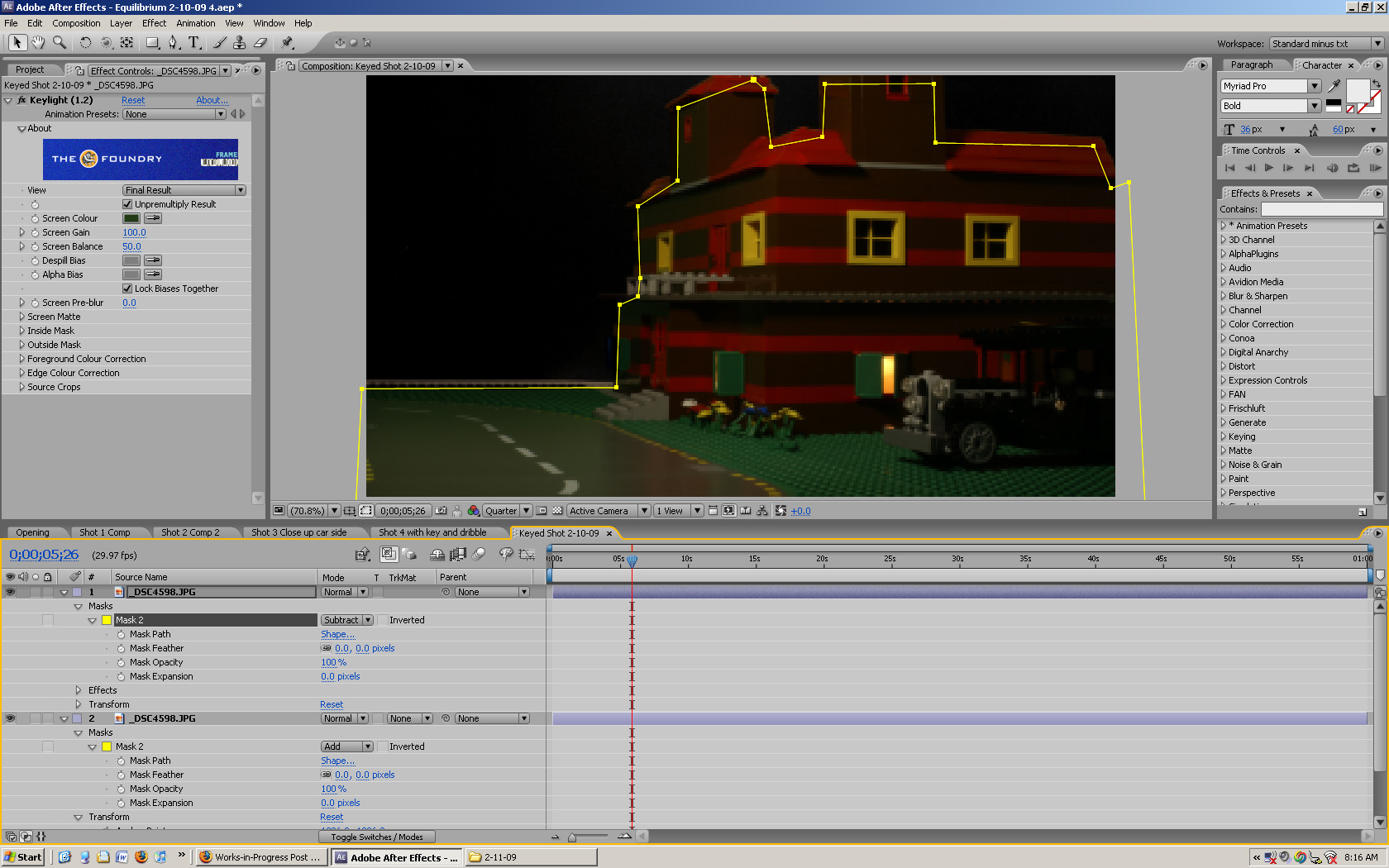Toggle Unpremultiply Result checkbox
1389x868 pixels.
click(127, 204)
